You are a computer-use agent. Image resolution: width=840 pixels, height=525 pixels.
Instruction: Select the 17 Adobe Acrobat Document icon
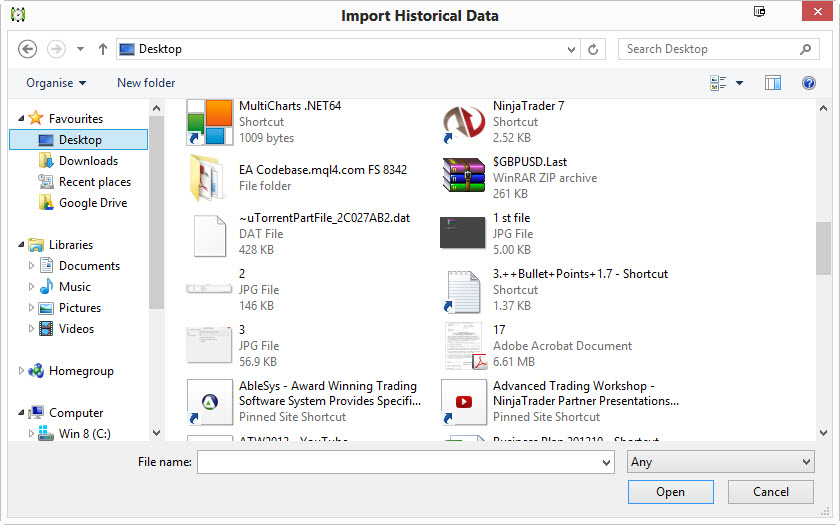coord(463,346)
